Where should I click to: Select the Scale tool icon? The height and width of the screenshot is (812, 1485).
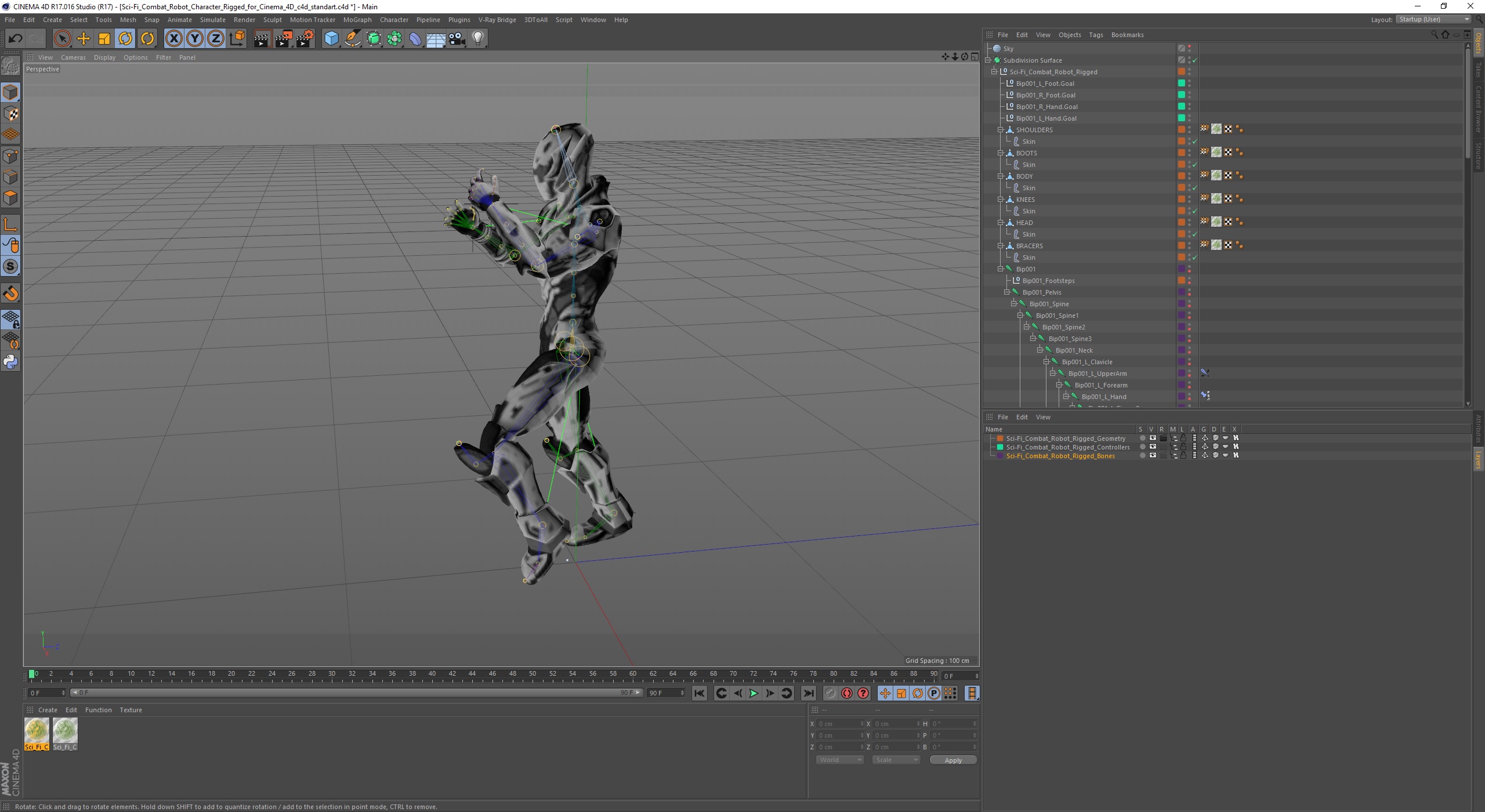pyautogui.click(x=104, y=39)
